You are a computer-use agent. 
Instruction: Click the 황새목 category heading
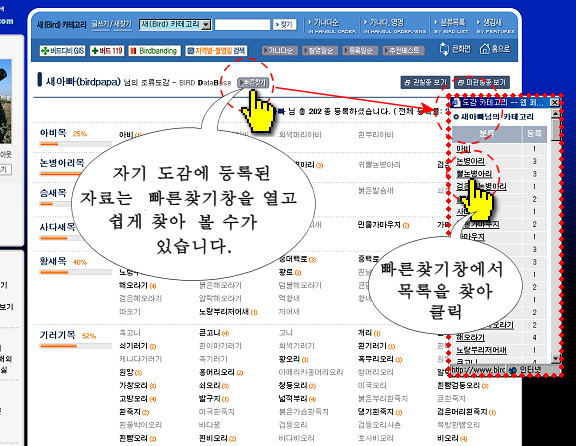pyautogui.click(x=53, y=261)
